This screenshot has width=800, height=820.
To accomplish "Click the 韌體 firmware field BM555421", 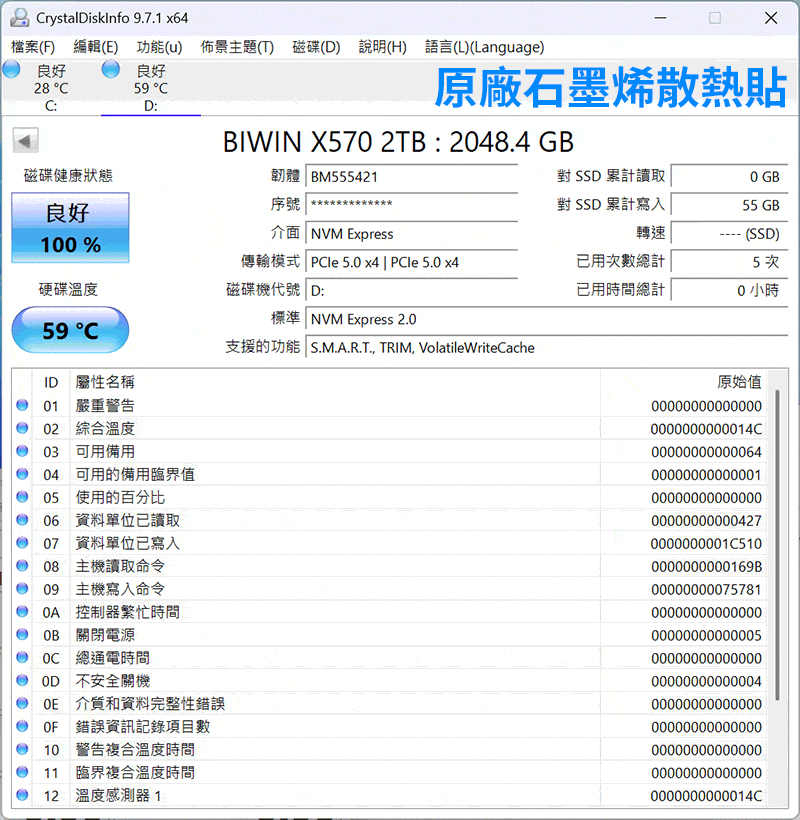I will pyautogui.click(x=412, y=177).
